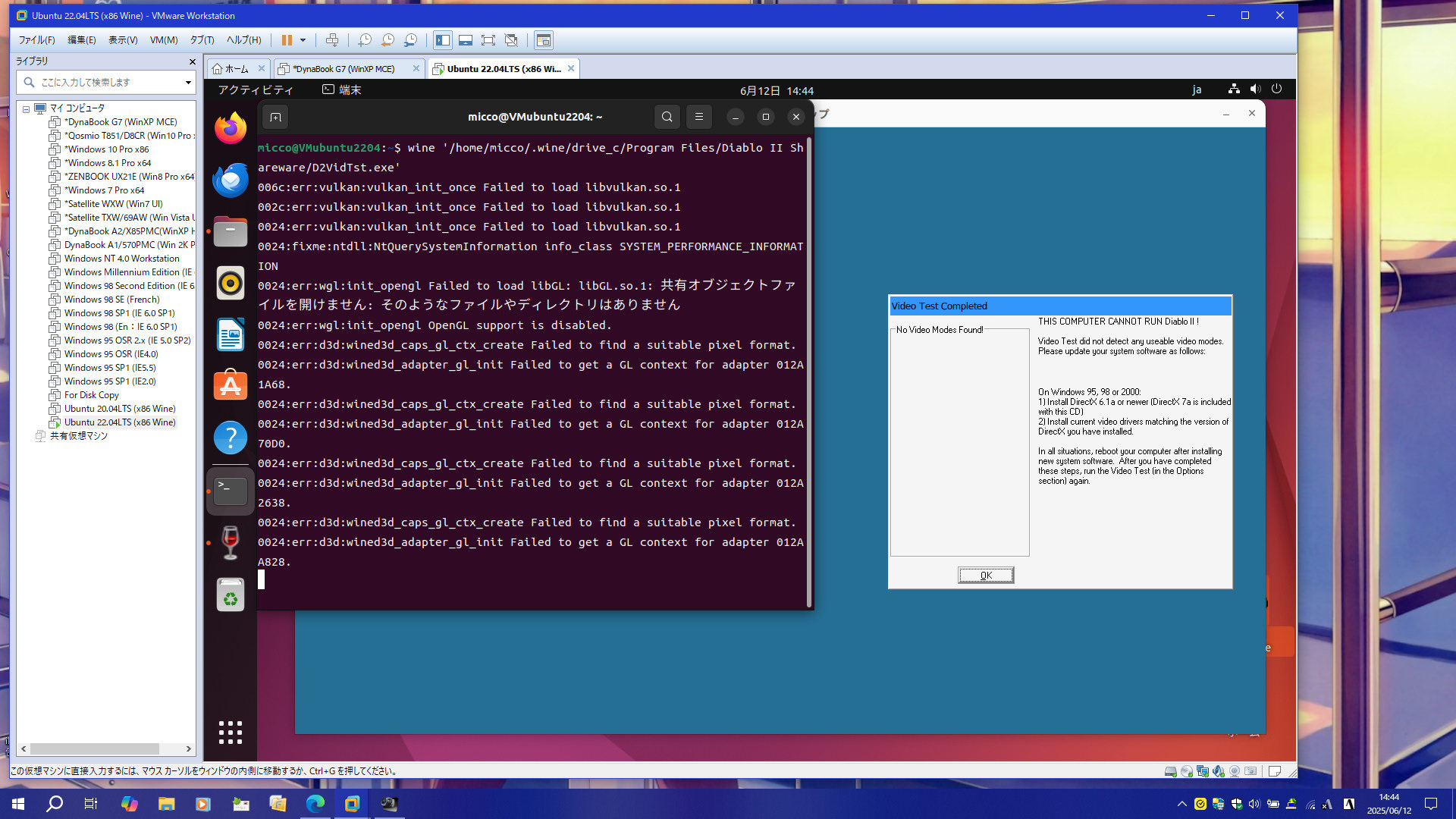Open Ubuntu Software from the dock
1456x819 pixels.
click(231, 386)
